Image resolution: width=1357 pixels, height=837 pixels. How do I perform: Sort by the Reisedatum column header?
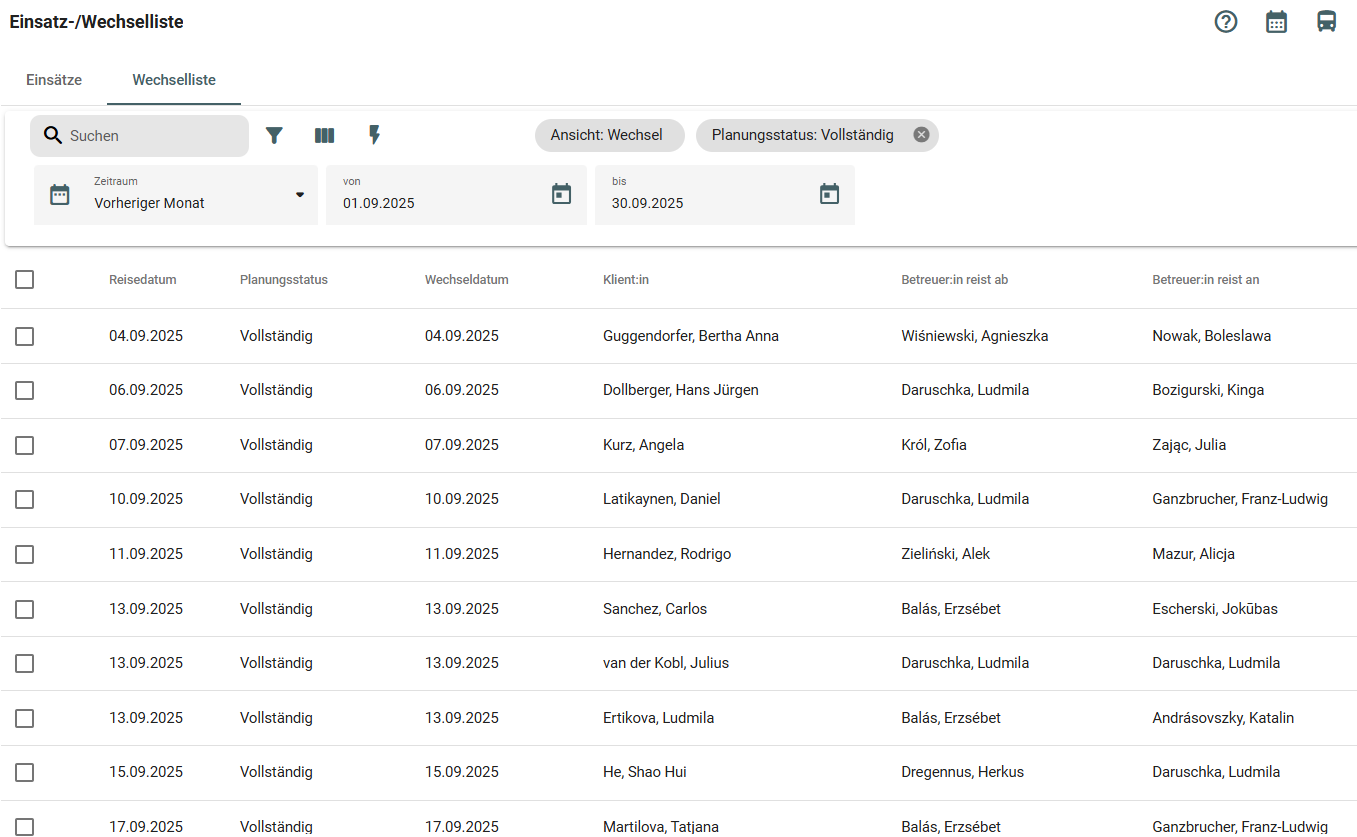tap(143, 280)
